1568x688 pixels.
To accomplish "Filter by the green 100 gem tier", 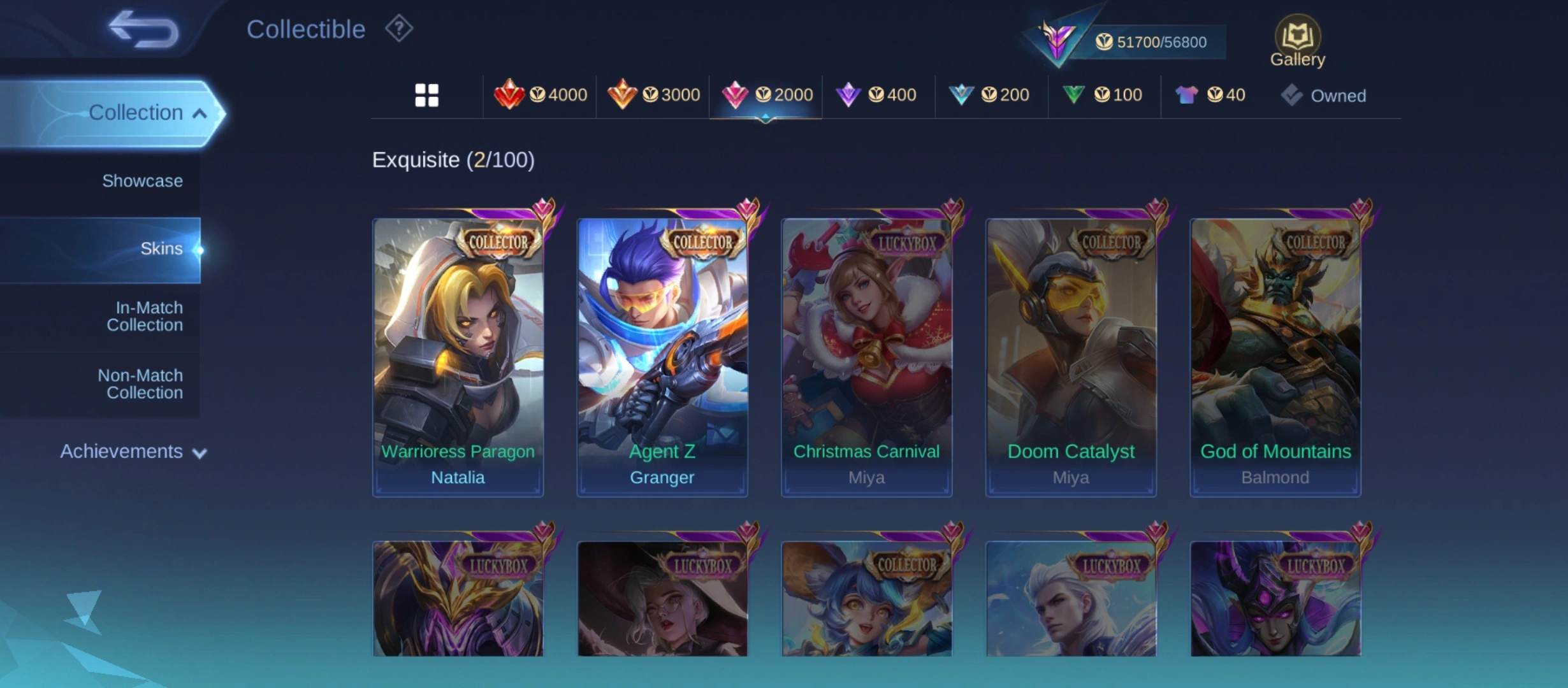I will pyautogui.click(x=1102, y=95).
